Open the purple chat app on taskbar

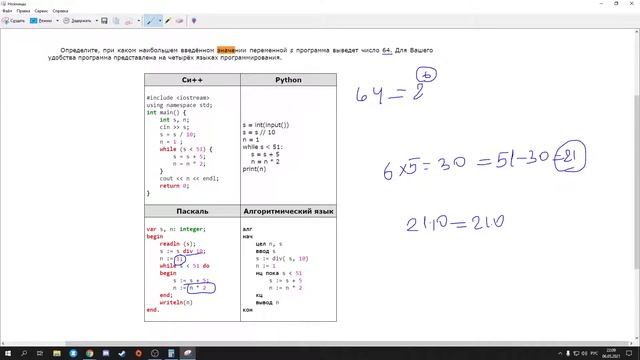[106, 353]
